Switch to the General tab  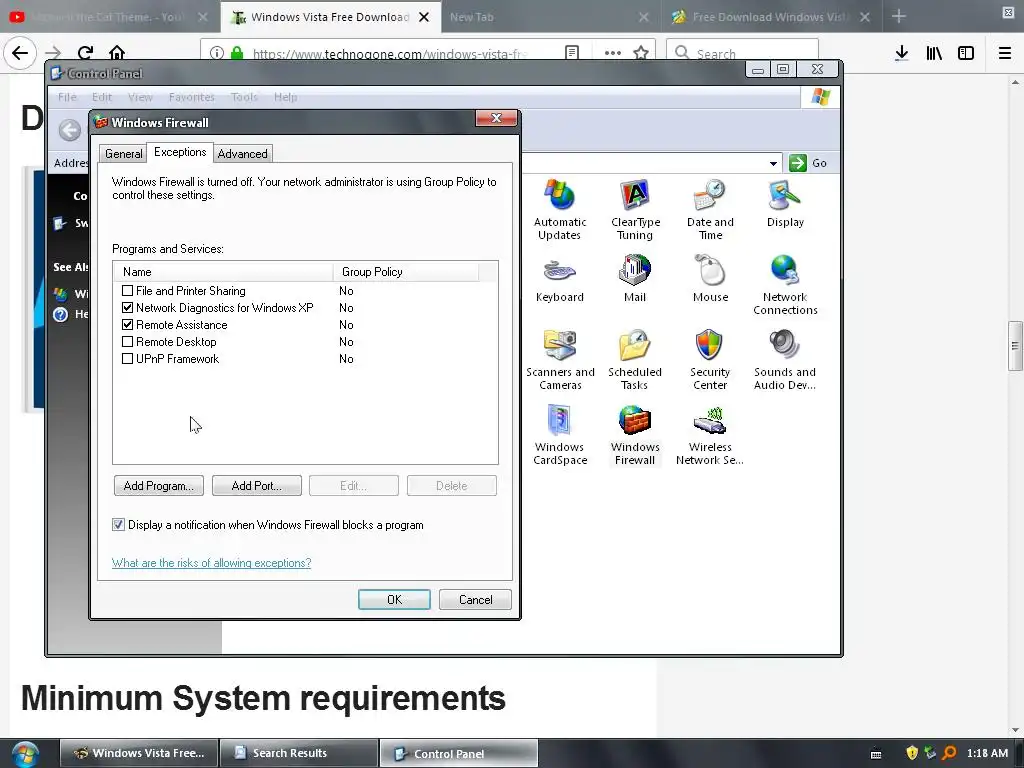tap(123, 153)
